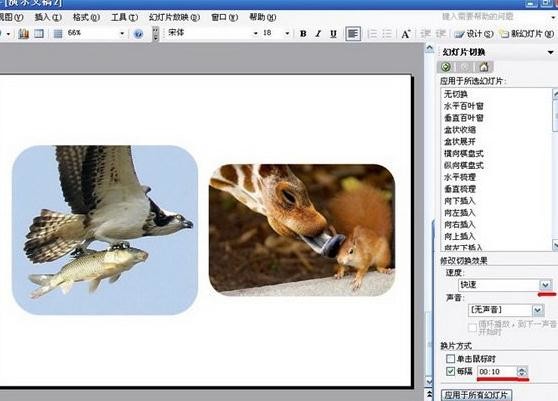Click the insert chart toolbar icon
The height and width of the screenshot is (401, 558).
[x=23, y=34]
